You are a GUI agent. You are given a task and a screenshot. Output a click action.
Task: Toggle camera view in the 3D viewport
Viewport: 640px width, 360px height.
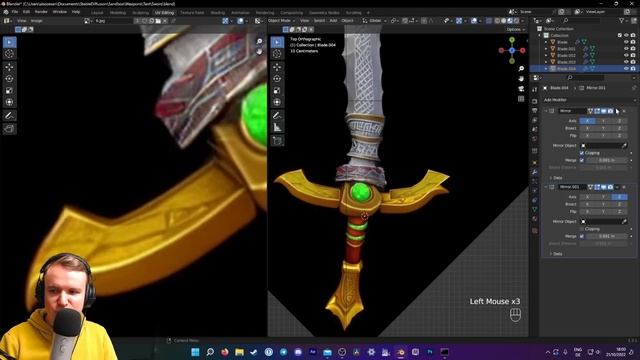pos(521,89)
